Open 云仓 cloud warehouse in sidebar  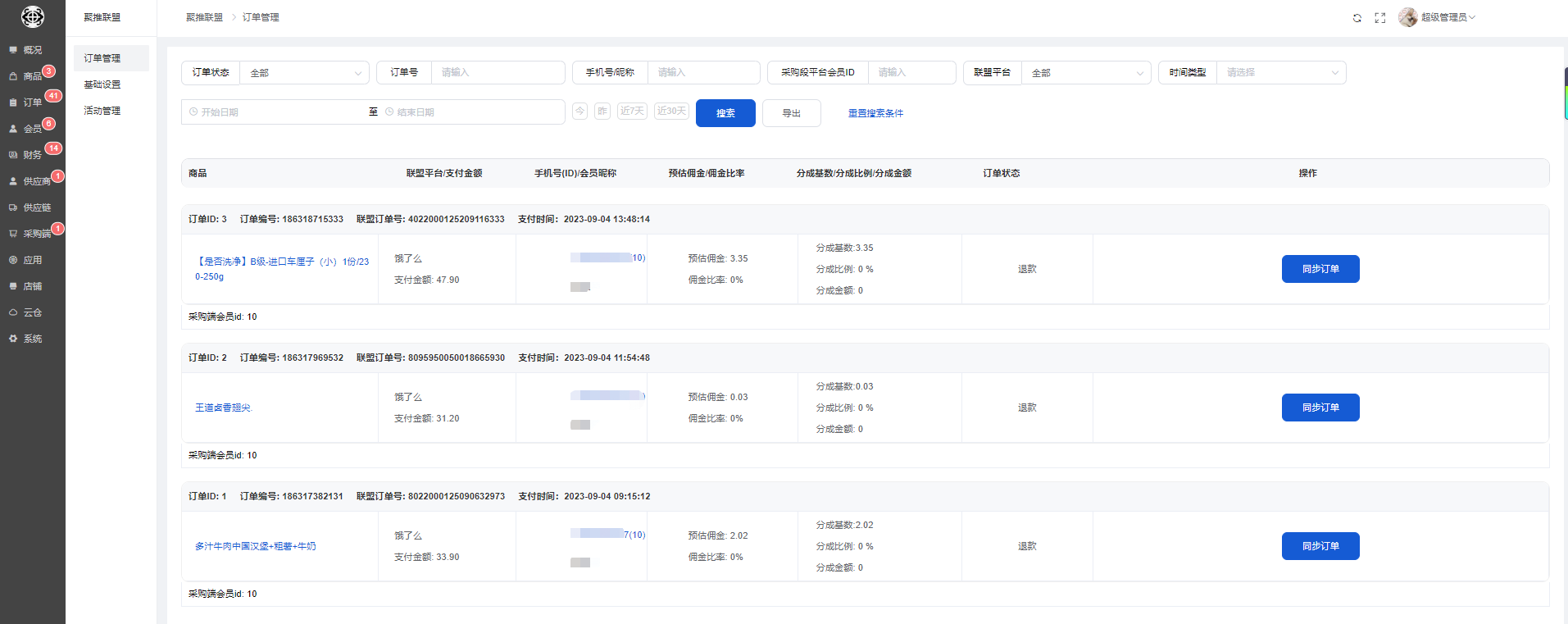[32, 312]
